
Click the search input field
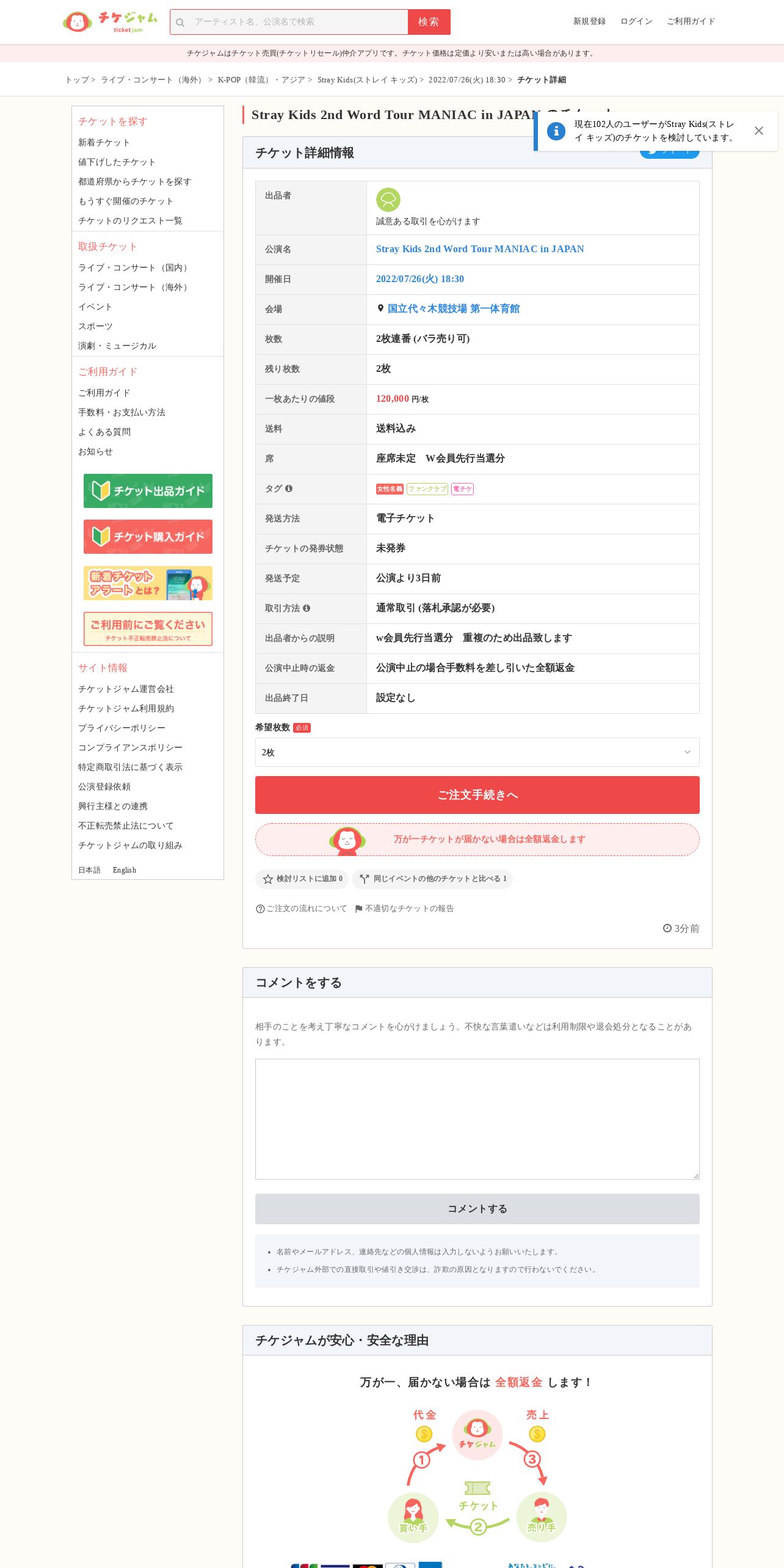[289, 22]
